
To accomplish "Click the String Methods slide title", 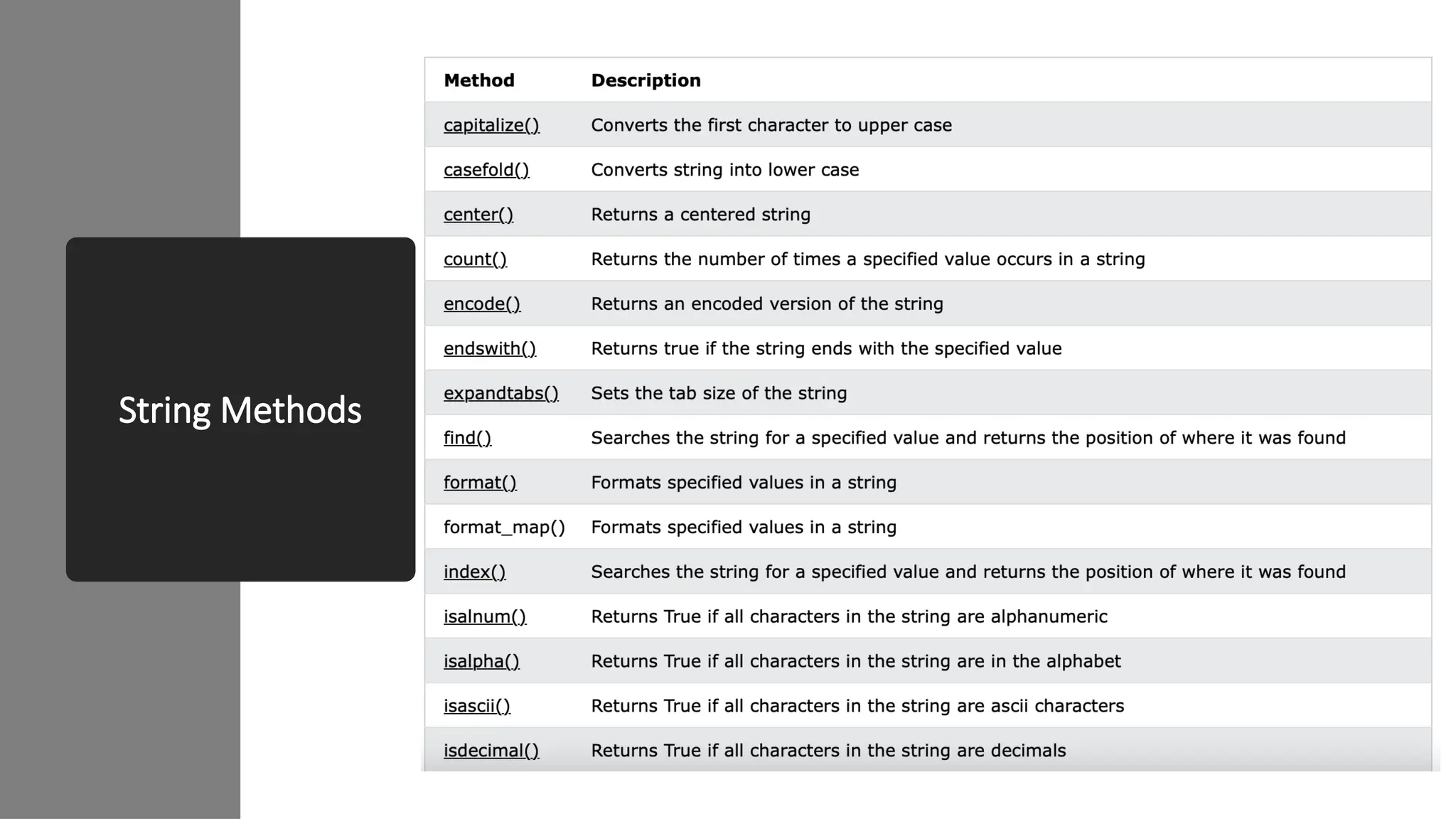I will tap(240, 410).
